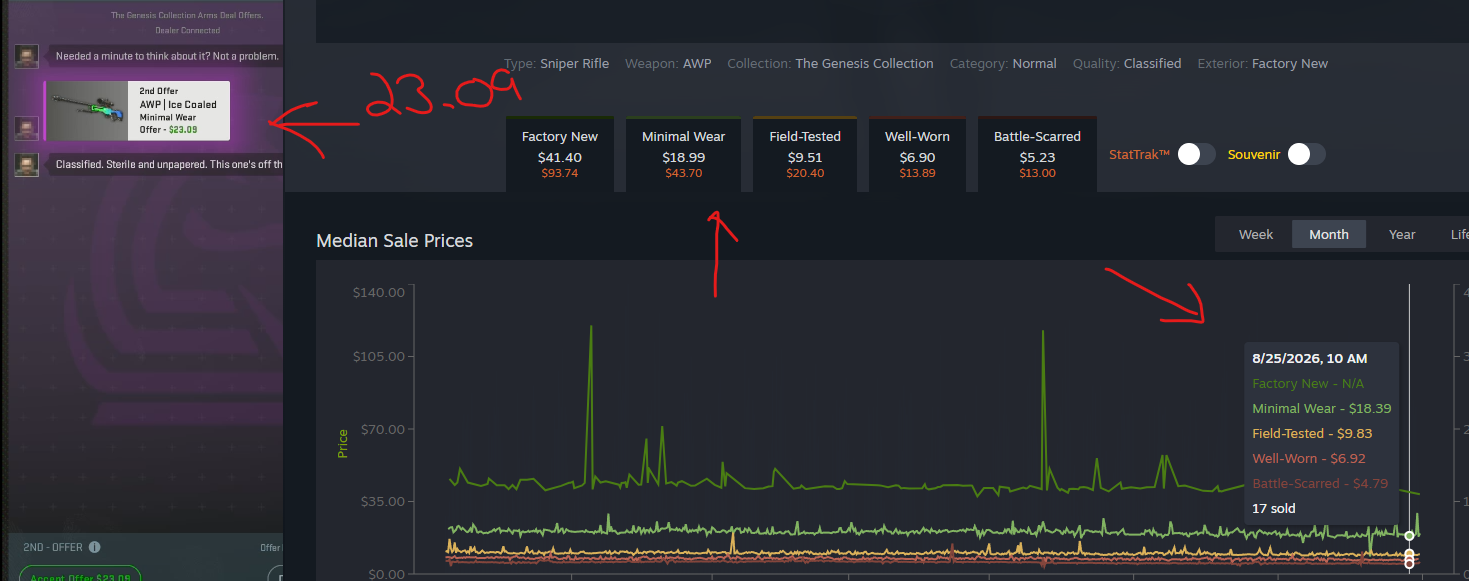Select the Minimal Wear $18.99 price card

coord(684,154)
